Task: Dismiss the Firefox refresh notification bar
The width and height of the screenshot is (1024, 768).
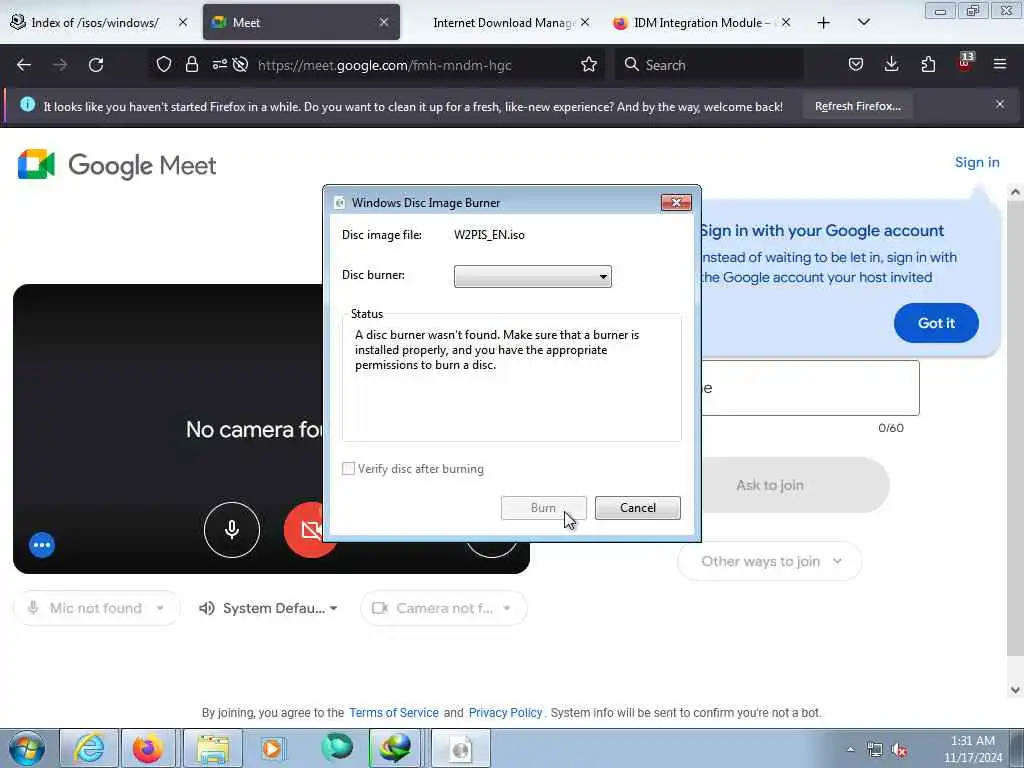Action: click(x=999, y=104)
